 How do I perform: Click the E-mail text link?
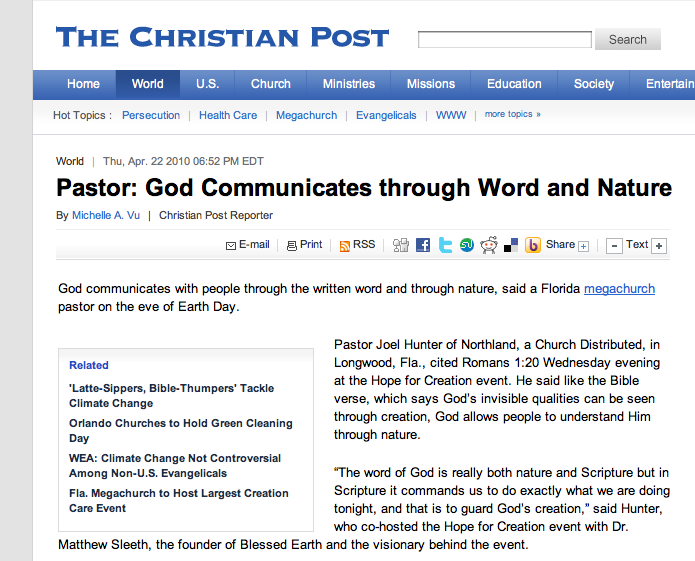[x=254, y=245]
